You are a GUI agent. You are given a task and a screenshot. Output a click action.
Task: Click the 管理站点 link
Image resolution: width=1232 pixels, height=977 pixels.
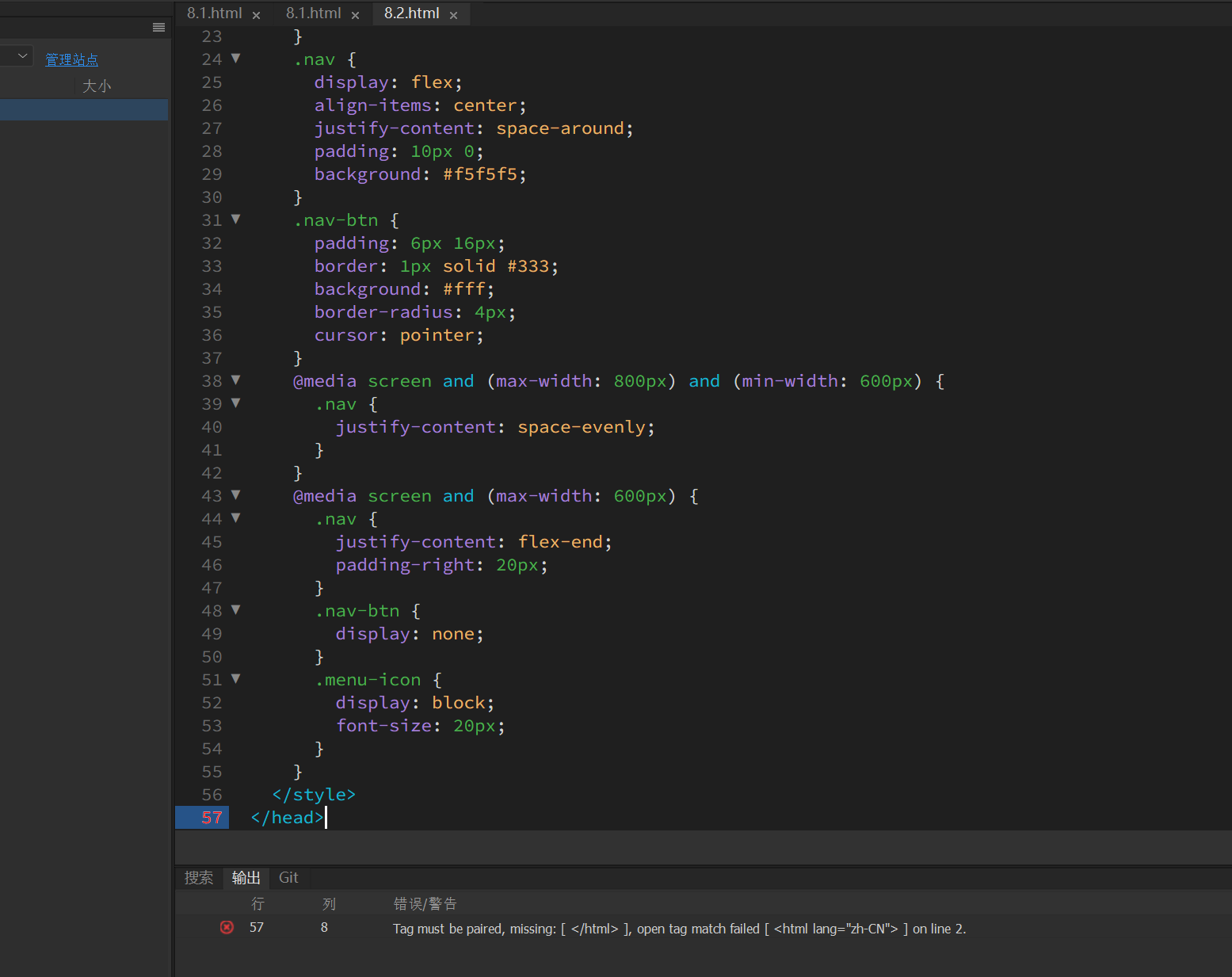pos(71,59)
